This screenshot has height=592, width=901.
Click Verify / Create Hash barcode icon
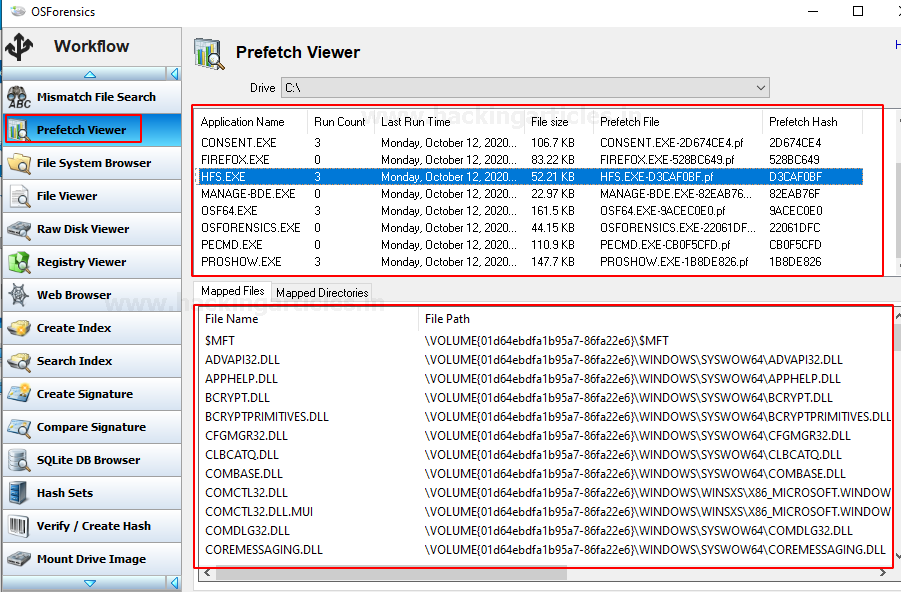tap(19, 526)
